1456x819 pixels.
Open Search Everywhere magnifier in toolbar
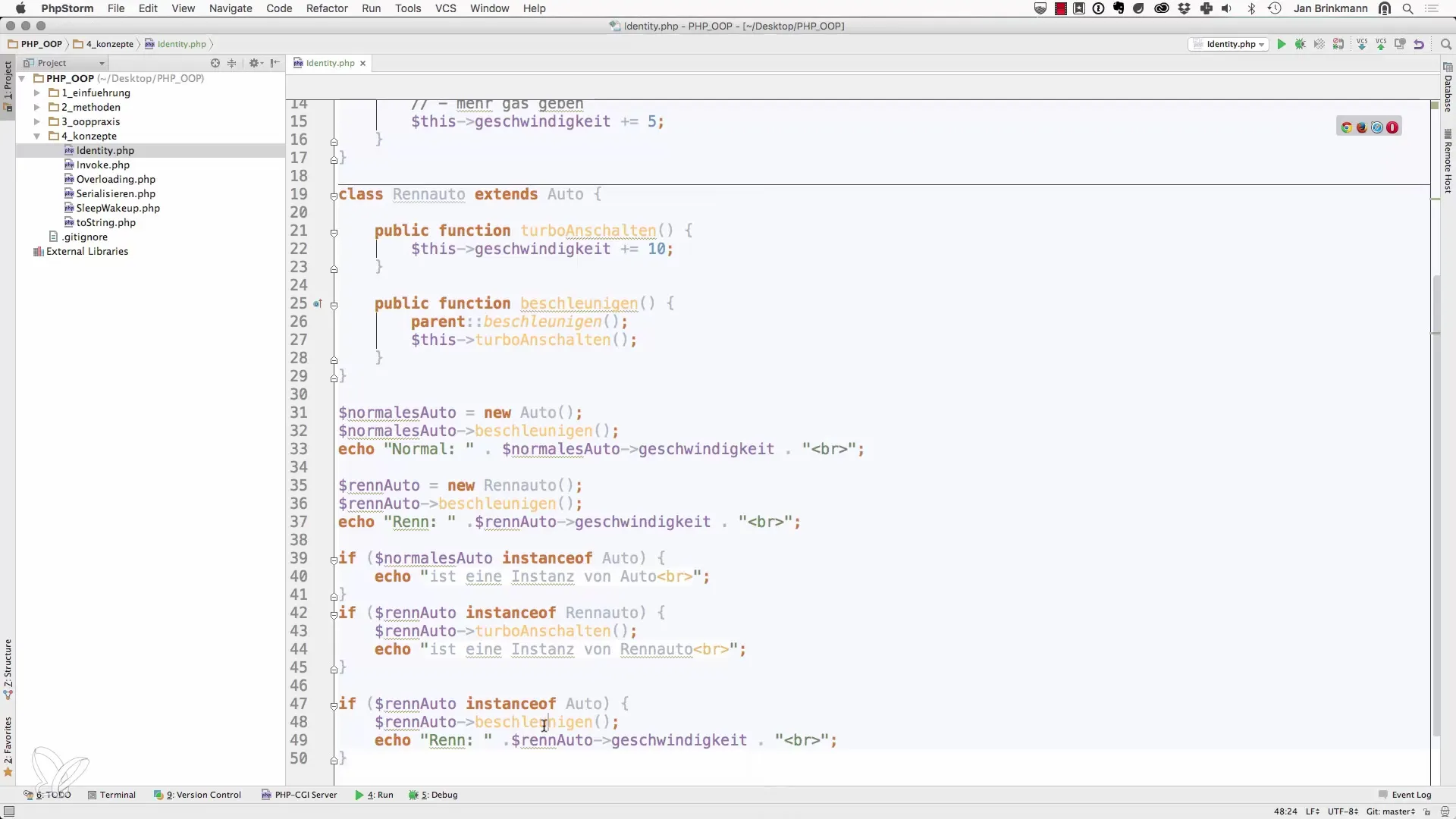point(1445,44)
